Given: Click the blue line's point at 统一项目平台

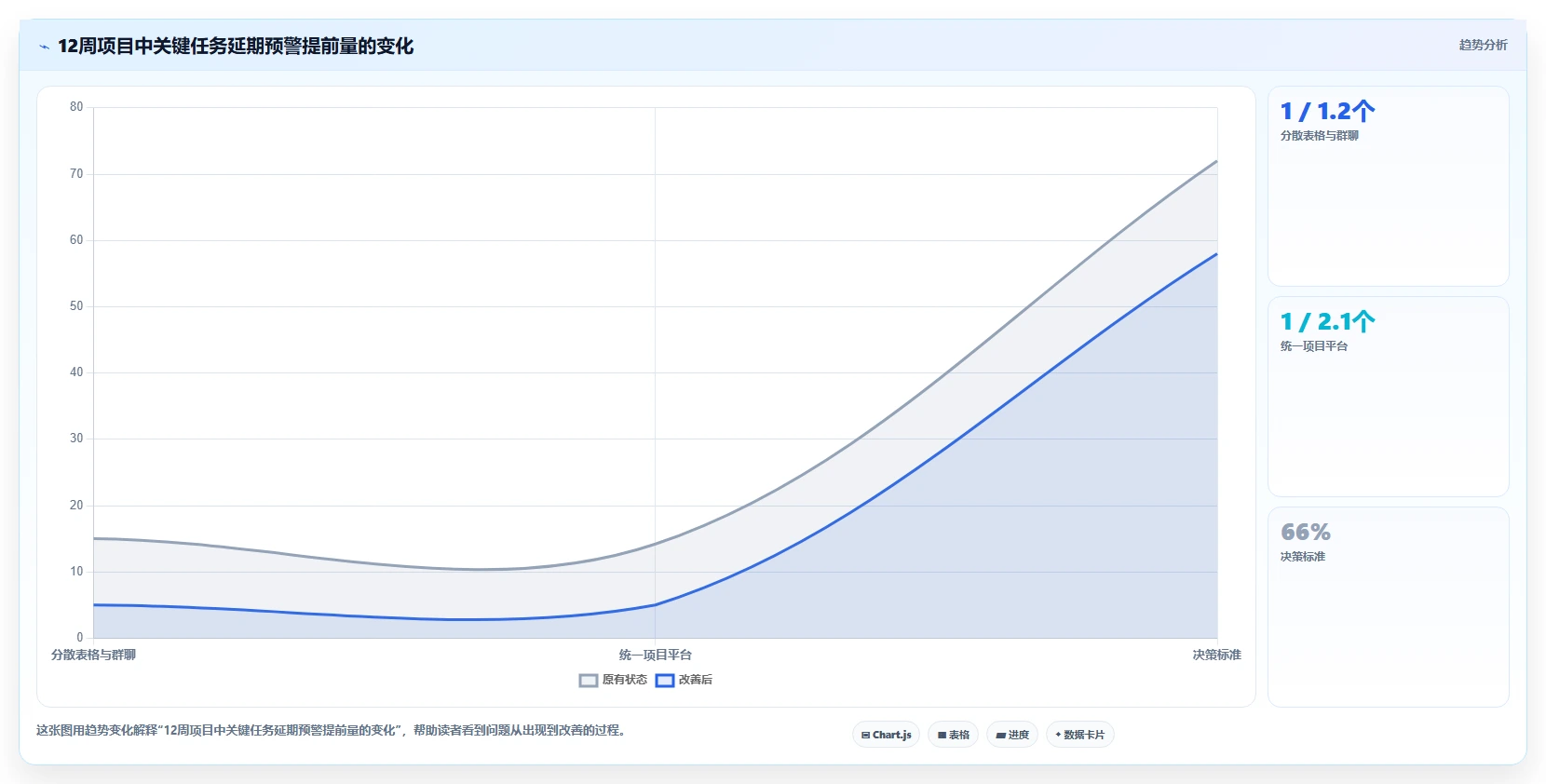Looking at the screenshot, I should [655, 605].
